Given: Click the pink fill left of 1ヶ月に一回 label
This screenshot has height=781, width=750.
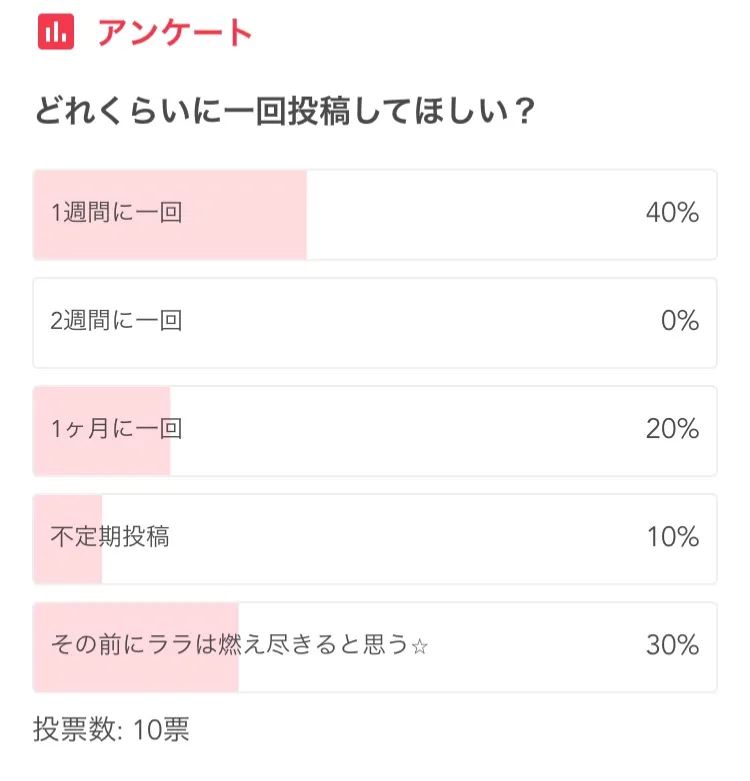Looking at the screenshot, I should click(42, 430).
